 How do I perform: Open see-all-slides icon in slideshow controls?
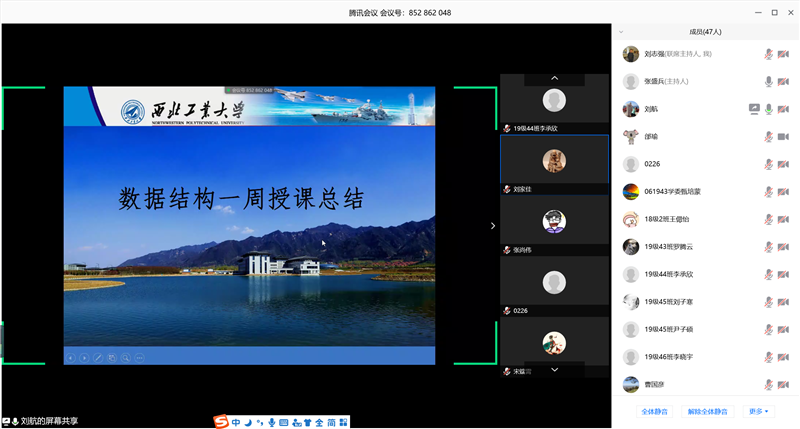coord(112,358)
